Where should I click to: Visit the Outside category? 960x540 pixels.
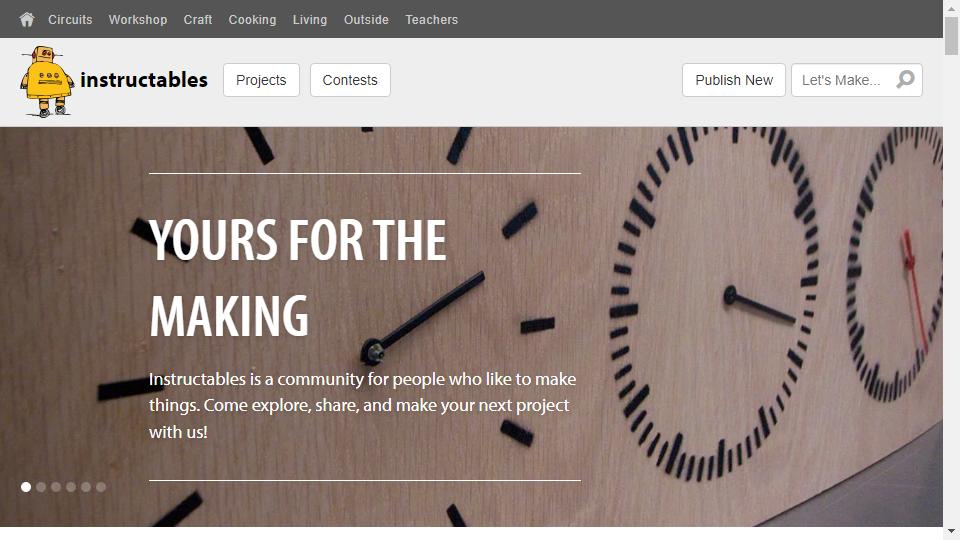click(x=366, y=20)
